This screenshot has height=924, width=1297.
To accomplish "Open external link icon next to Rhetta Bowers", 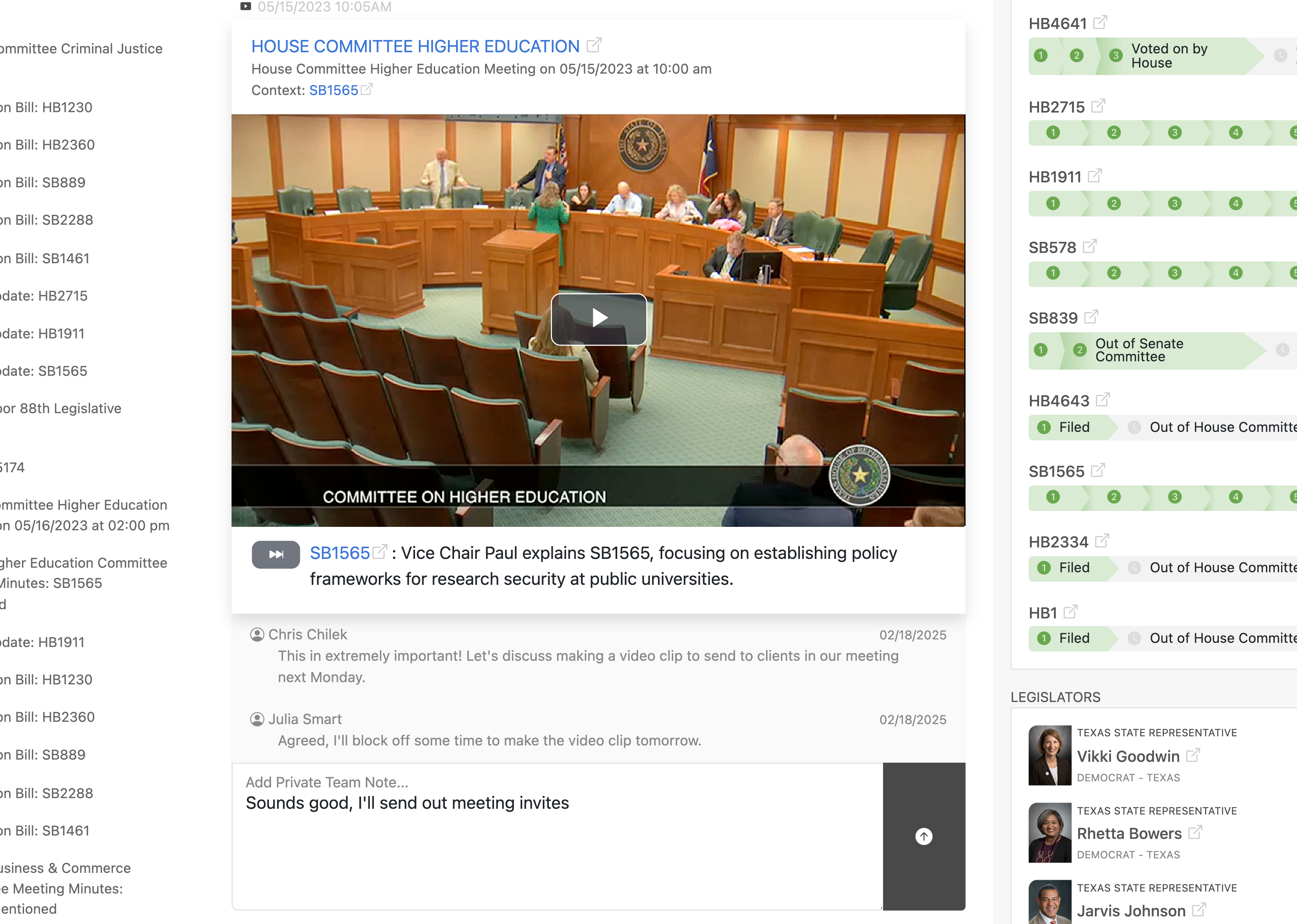I will point(1195,832).
